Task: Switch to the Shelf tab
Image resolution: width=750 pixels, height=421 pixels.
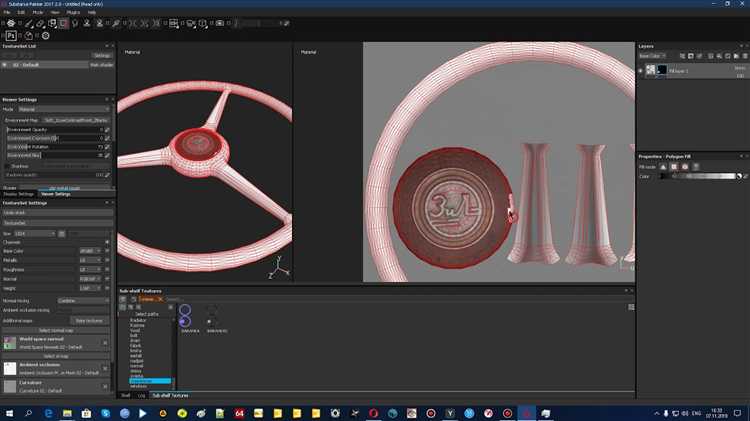Action: click(x=126, y=396)
